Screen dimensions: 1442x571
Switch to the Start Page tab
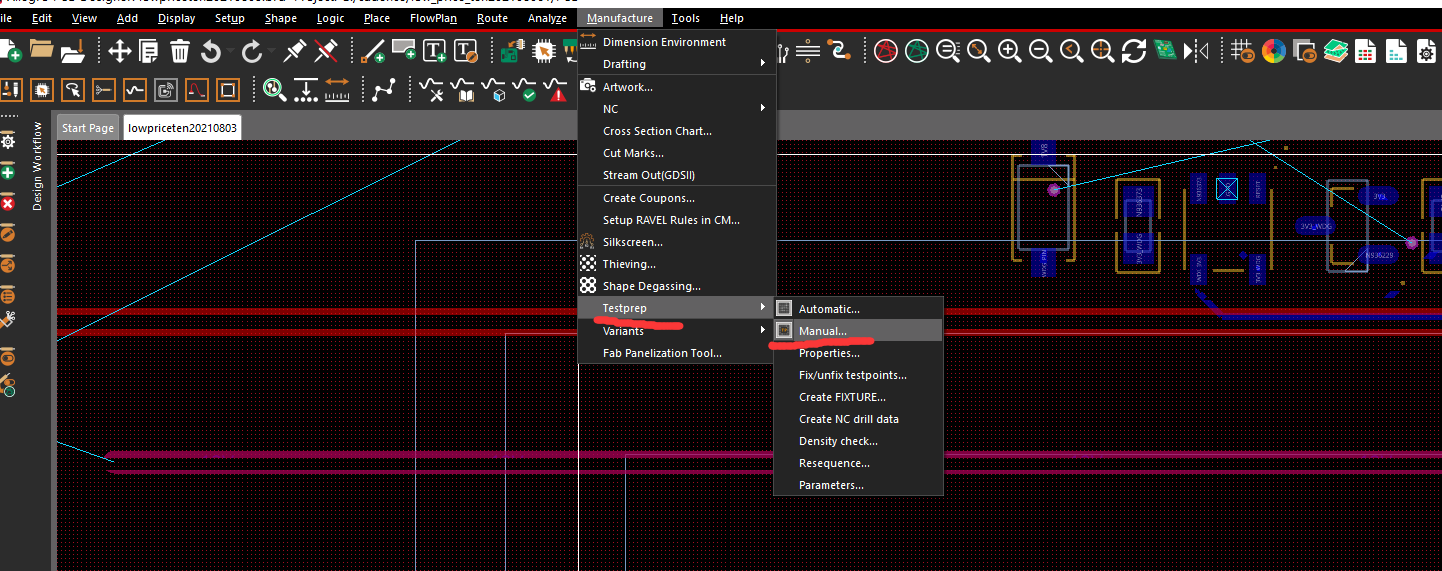click(x=88, y=128)
